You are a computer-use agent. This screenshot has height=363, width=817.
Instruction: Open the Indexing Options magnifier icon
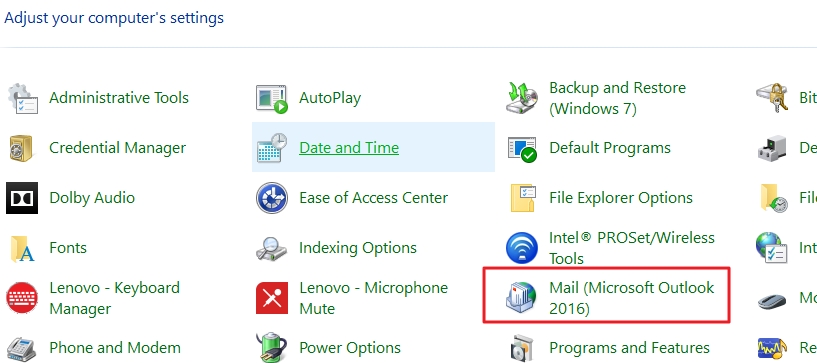(x=271, y=249)
